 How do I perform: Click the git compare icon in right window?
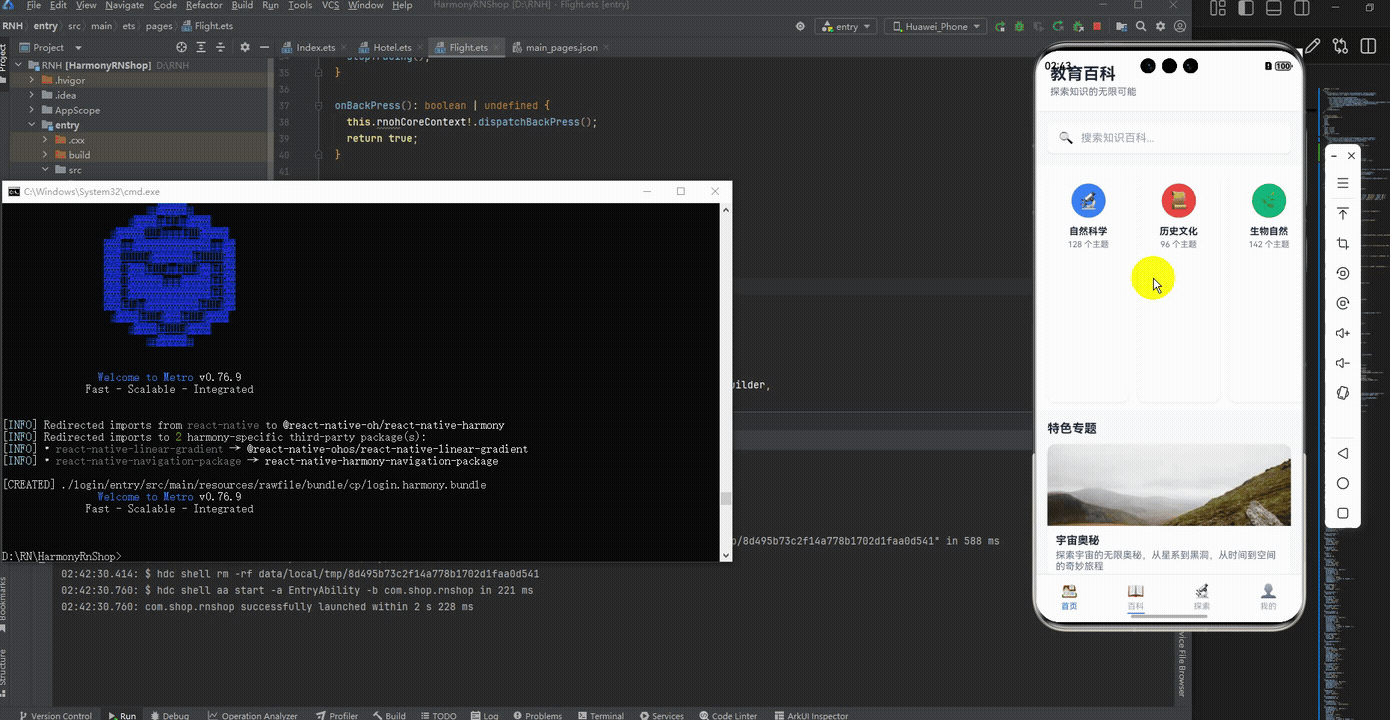pos(1340,46)
